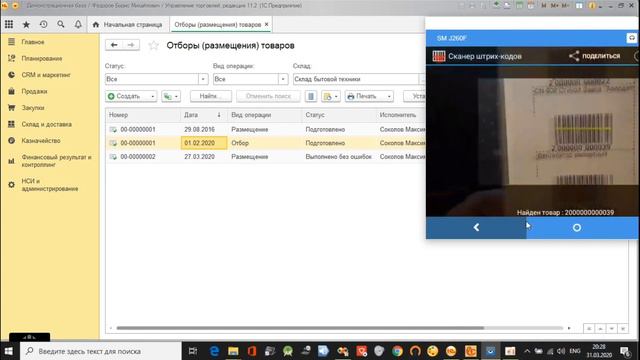Image resolution: width=640 pixels, height=360 pixels.
Task: Click the back navigation arrow
Action: click(x=114, y=45)
